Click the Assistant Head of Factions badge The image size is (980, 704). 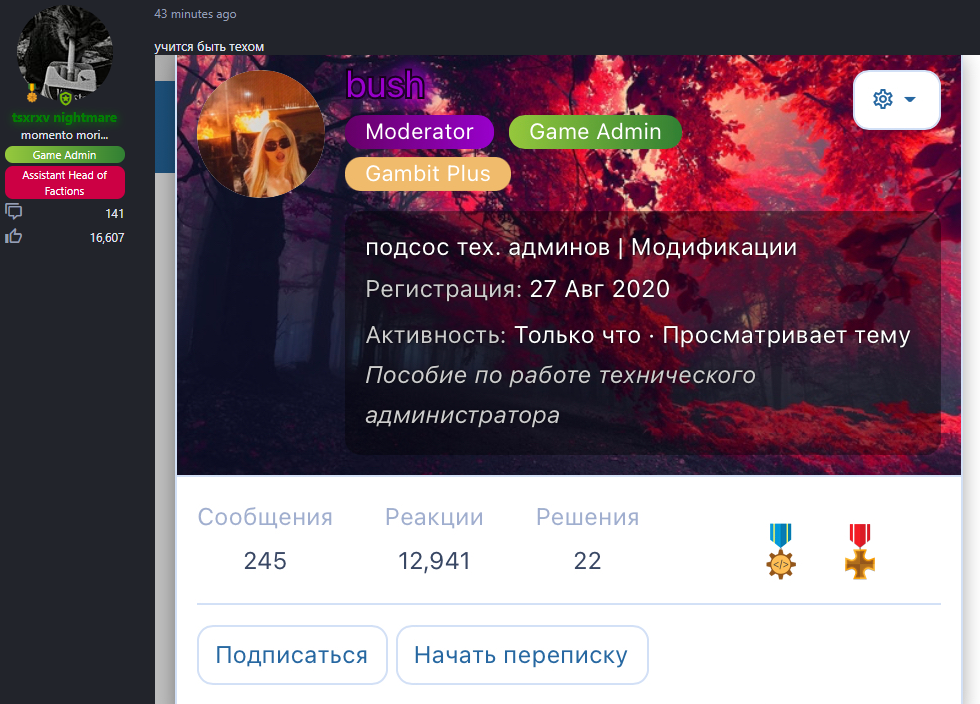64,183
